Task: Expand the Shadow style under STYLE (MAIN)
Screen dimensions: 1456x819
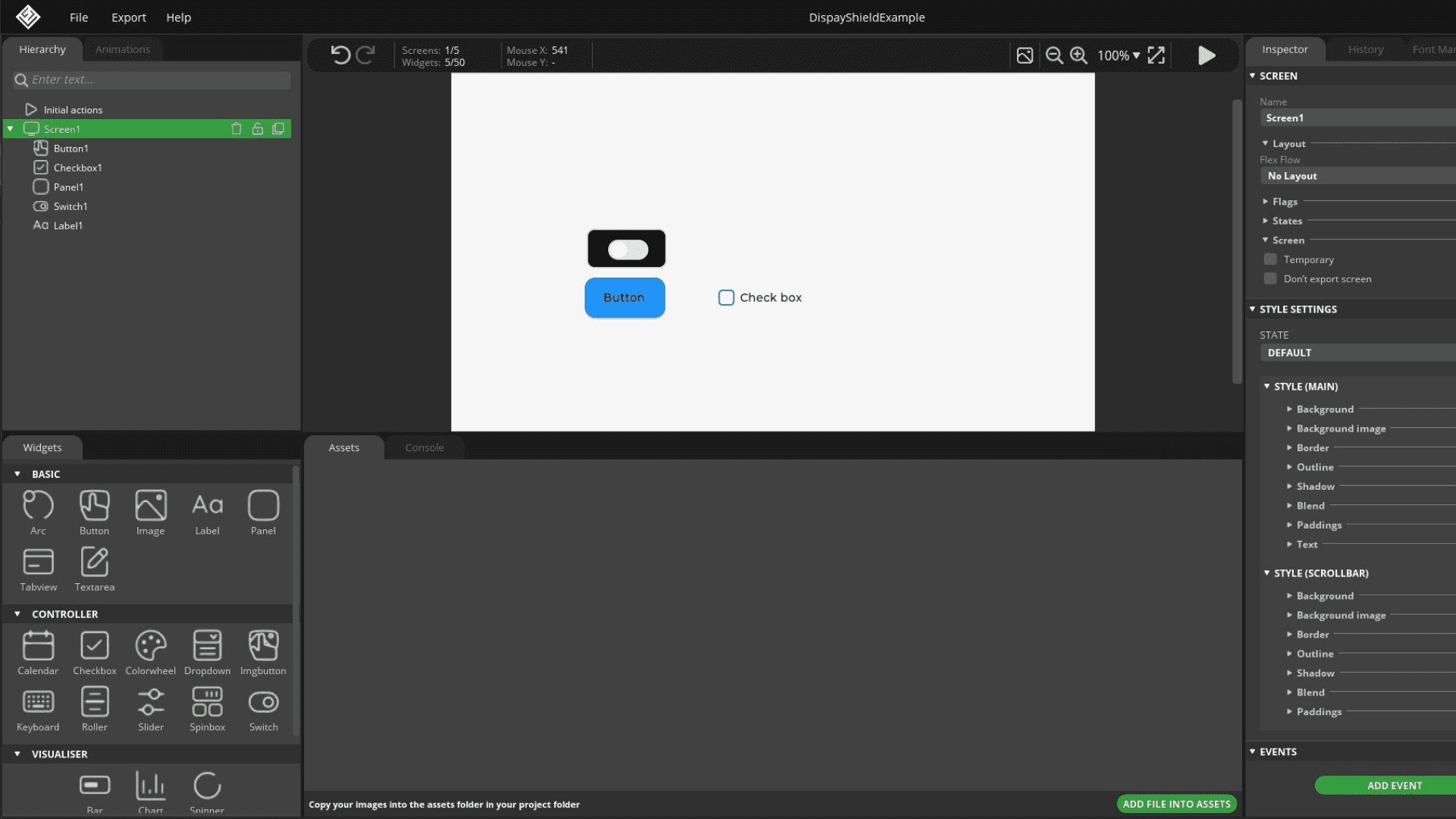Action: pos(1315,486)
